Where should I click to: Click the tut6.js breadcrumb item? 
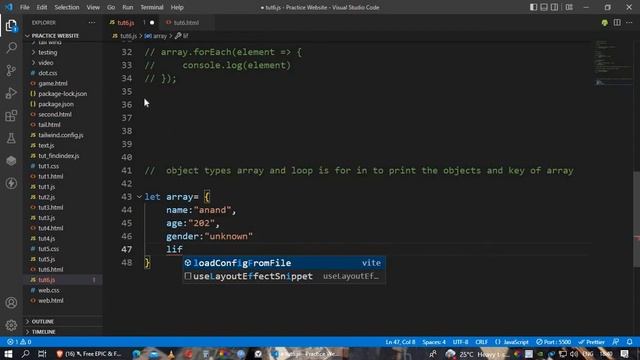click(124, 36)
